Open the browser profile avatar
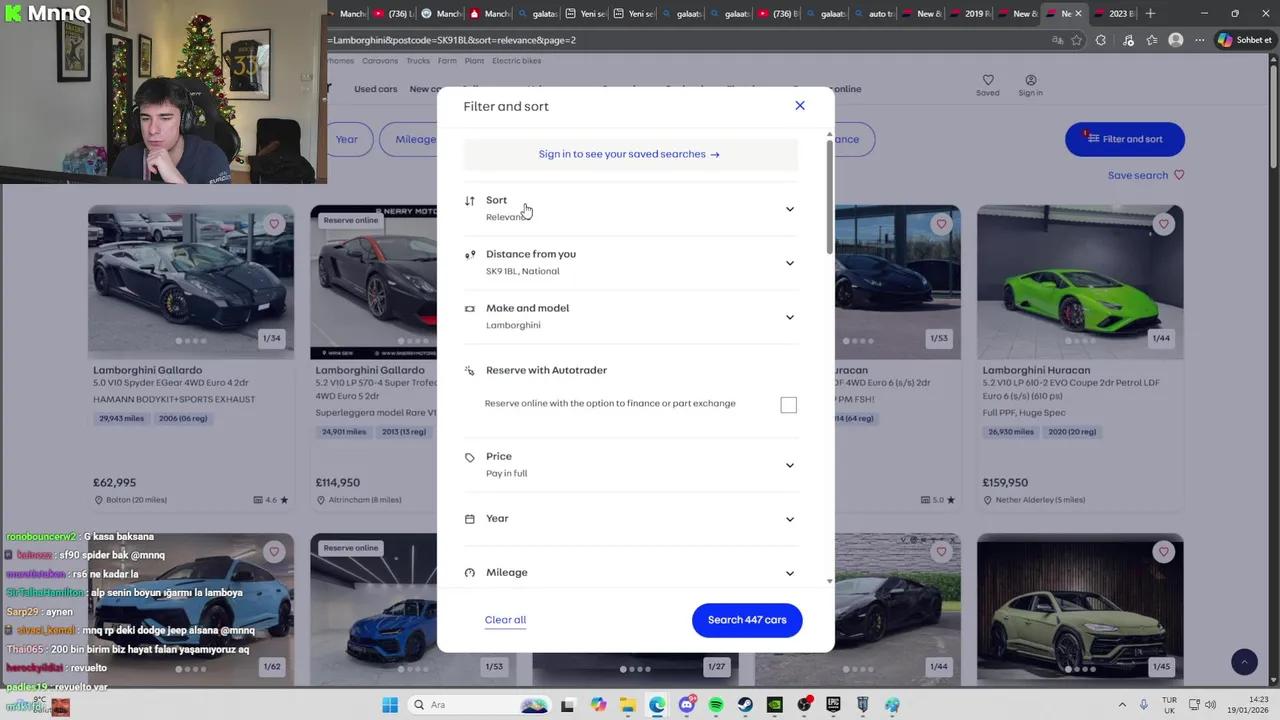 [x=1176, y=40]
